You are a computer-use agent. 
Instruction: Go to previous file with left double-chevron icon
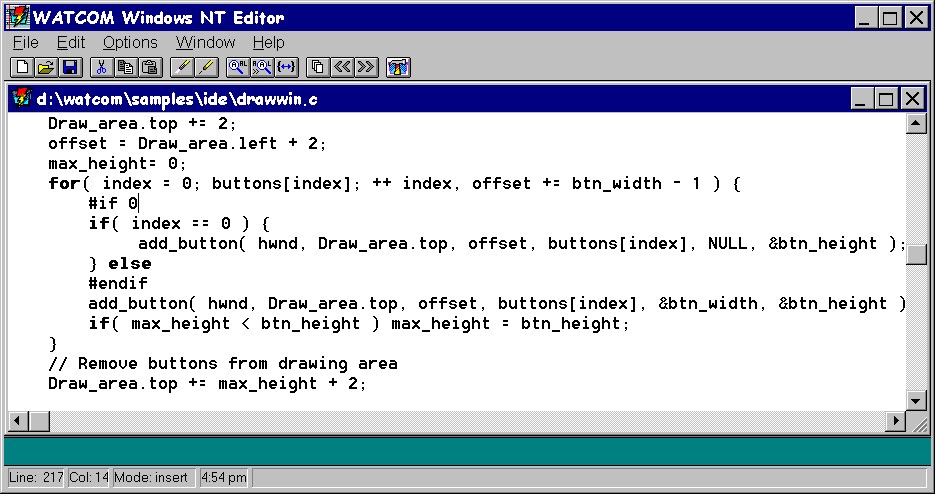click(x=342, y=67)
